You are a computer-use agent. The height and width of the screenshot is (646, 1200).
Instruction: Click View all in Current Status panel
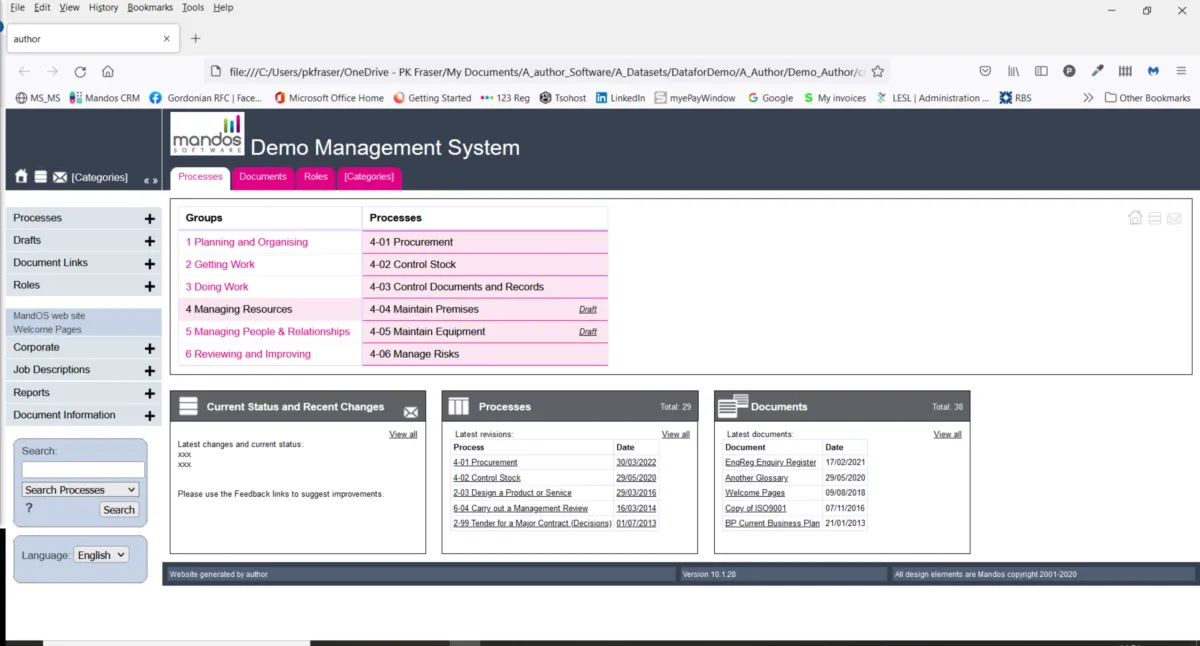(x=403, y=435)
